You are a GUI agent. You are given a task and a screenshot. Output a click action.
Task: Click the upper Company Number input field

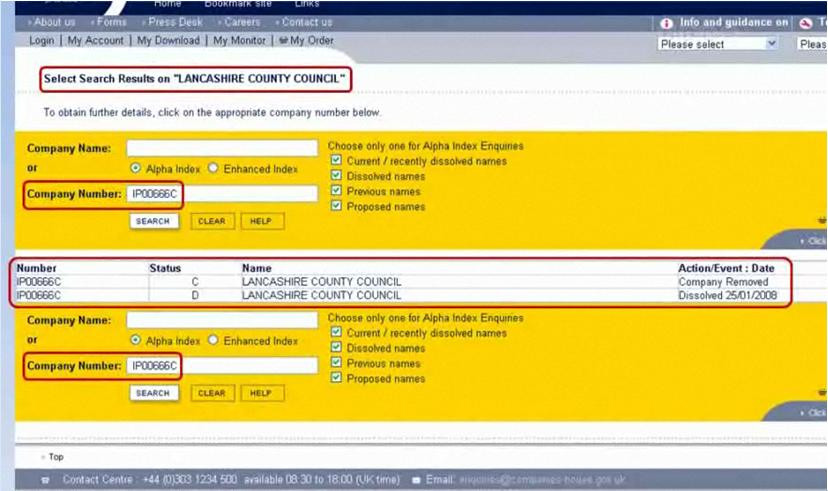222,194
